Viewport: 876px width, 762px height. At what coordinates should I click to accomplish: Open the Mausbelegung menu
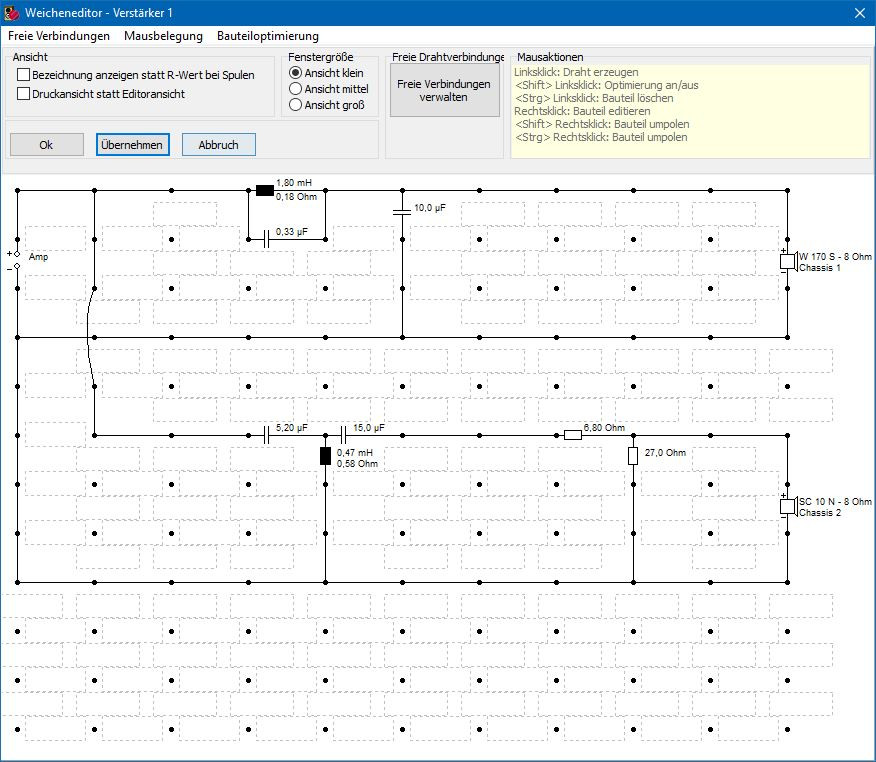163,36
